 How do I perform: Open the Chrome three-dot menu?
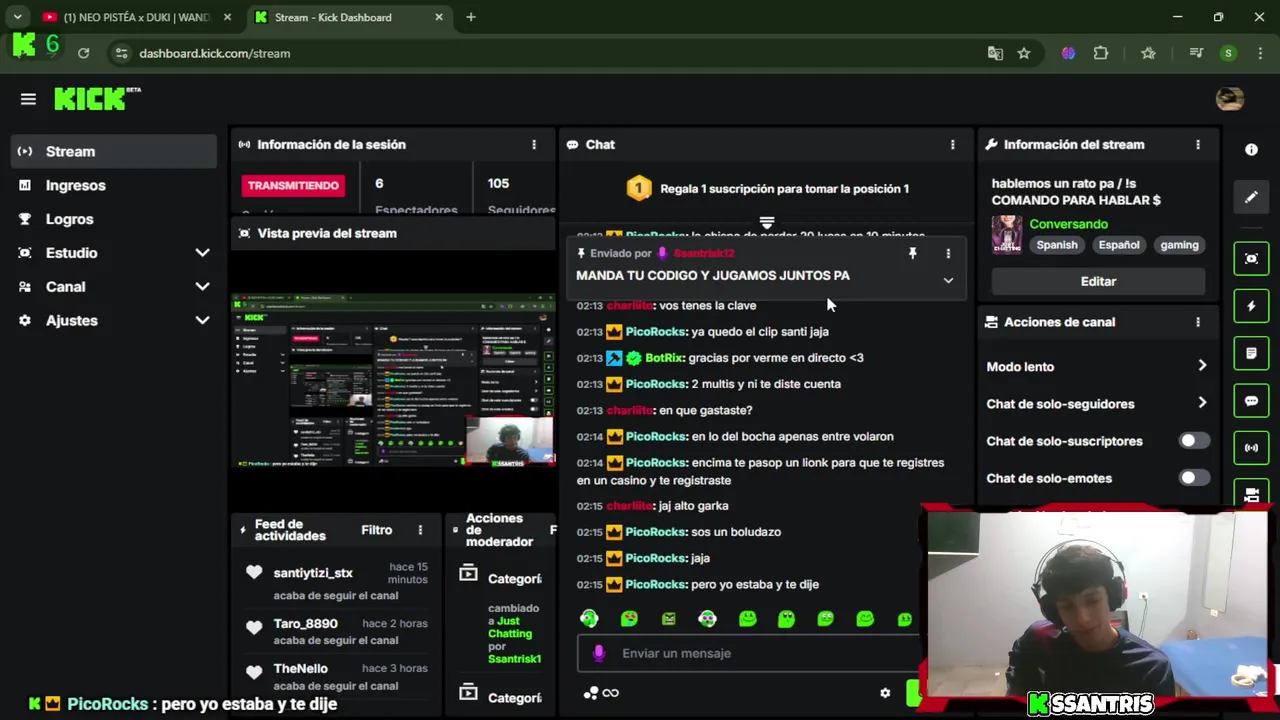pyautogui.click(x=1259, y=53)
